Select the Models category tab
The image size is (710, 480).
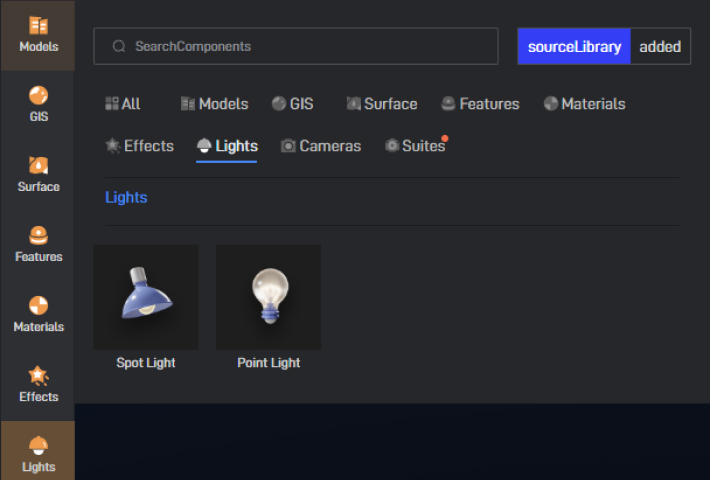[x=215, y=104]
